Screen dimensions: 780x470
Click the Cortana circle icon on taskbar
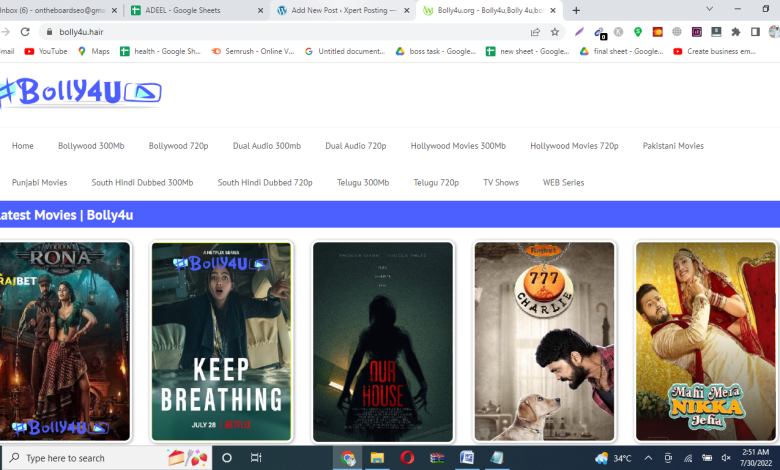pos(227,458)
